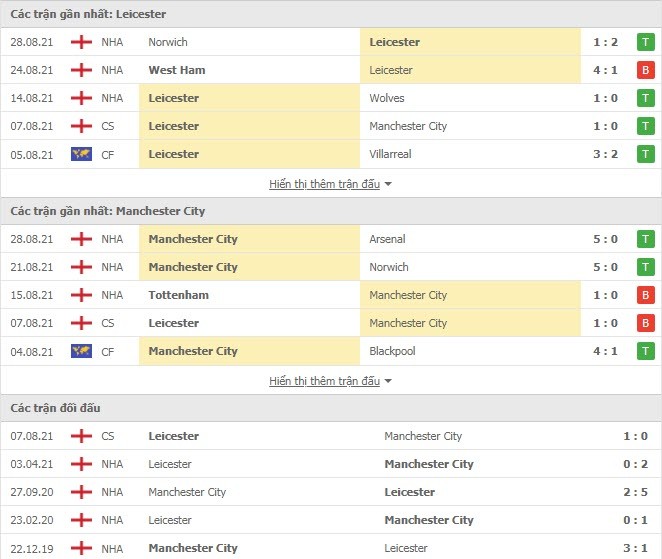The image size is (662, 559).
Task: Click England flag on 27.09.20 head-to-head row
Action: click(81, 492)
